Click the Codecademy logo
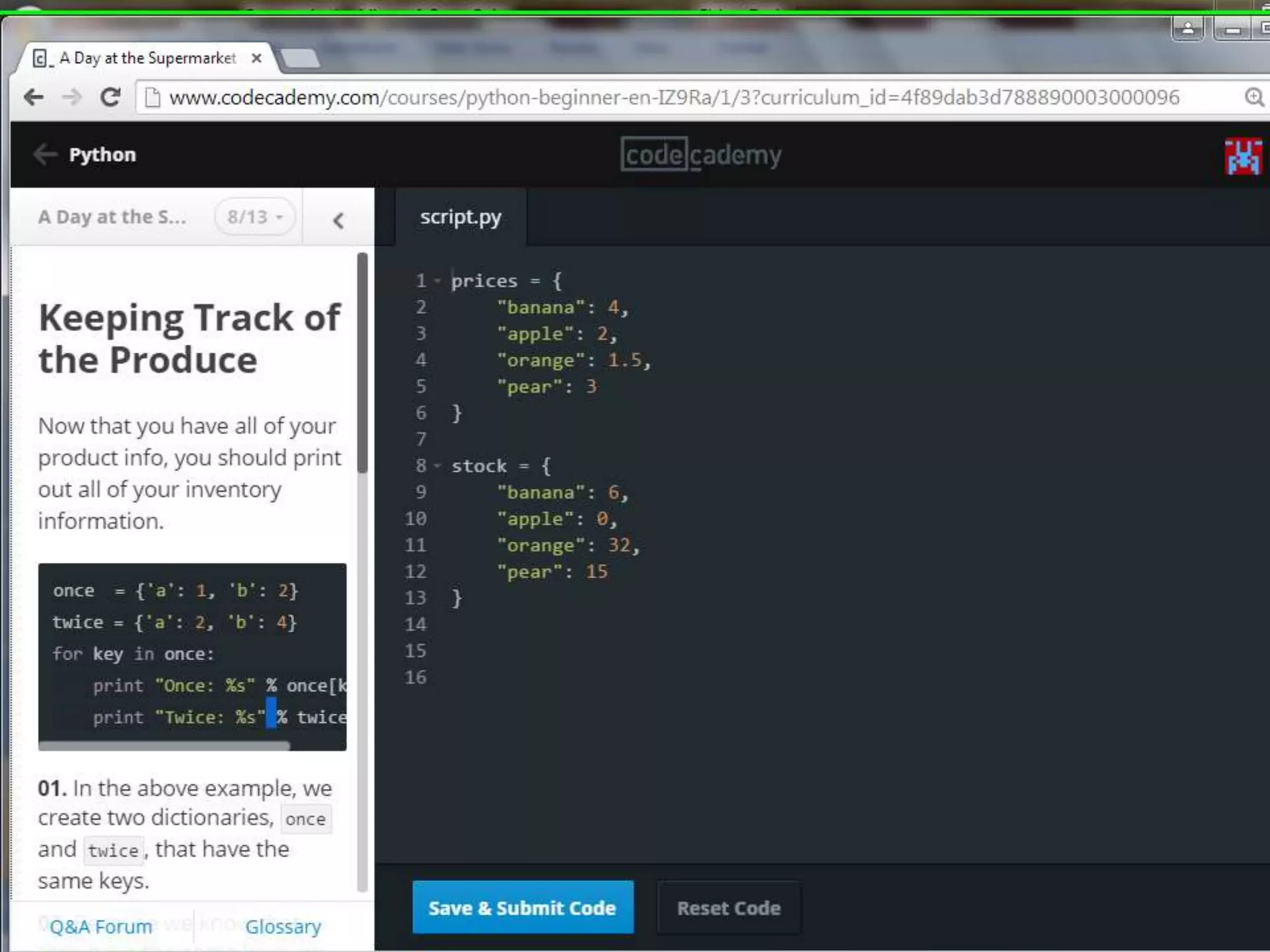Screen dimensions: 1270x952 coord(701,155)
